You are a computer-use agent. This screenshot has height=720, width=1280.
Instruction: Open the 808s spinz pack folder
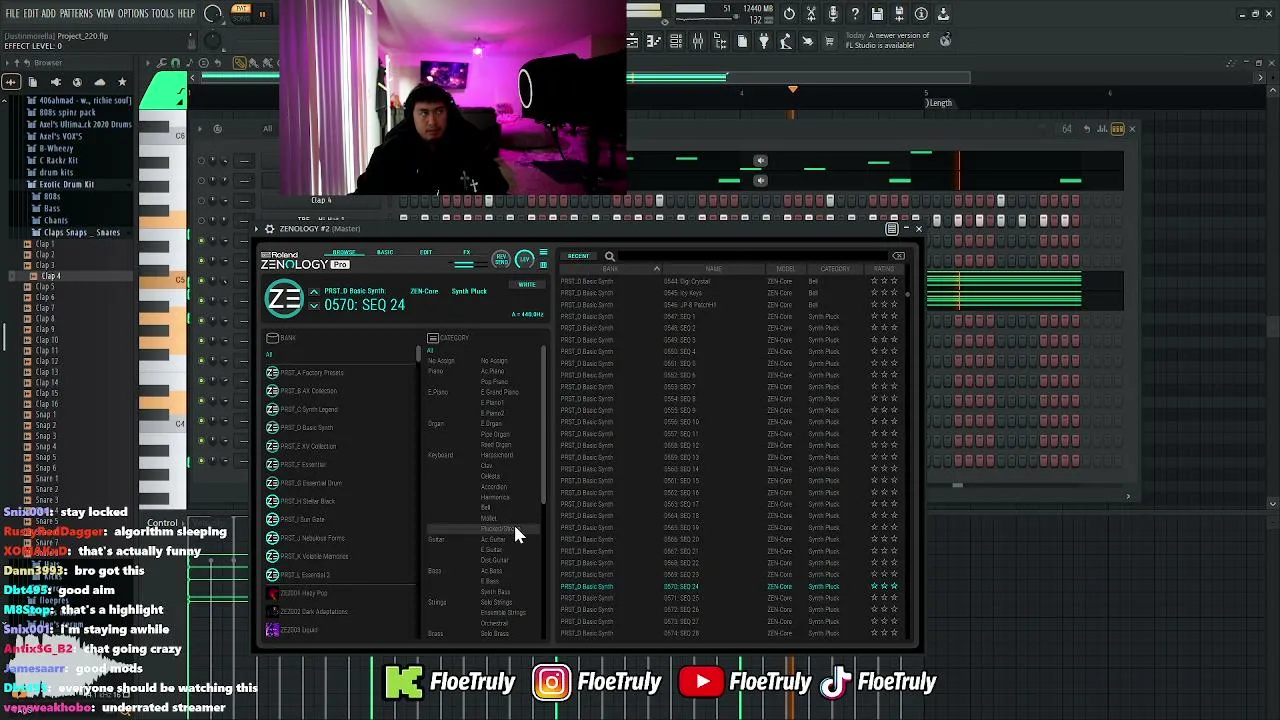tap(66, 112)
